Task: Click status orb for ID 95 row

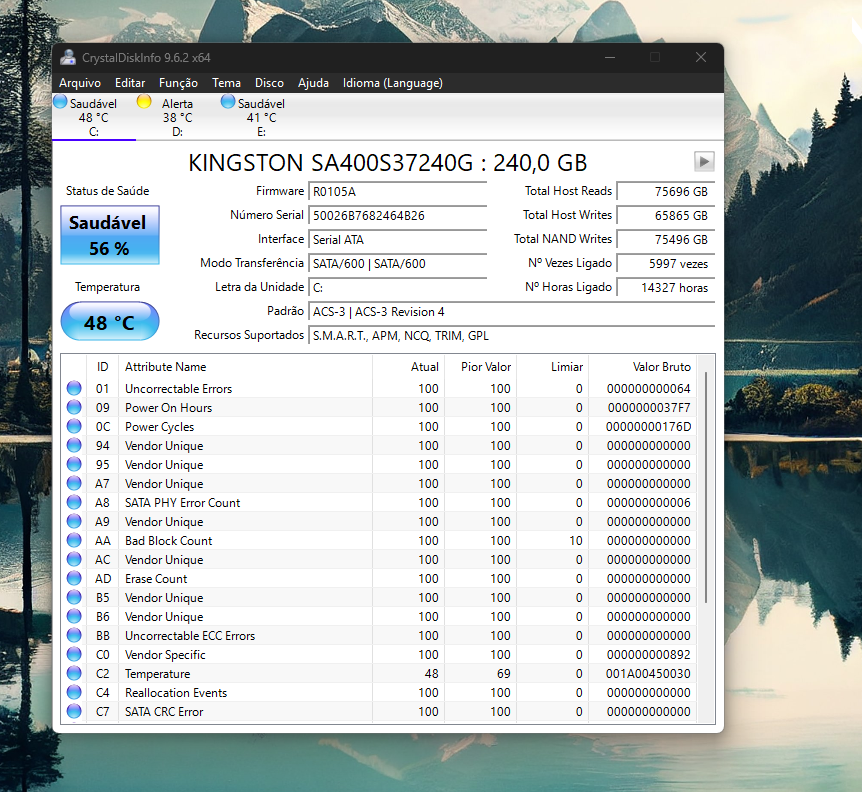Action: point(74,464)
